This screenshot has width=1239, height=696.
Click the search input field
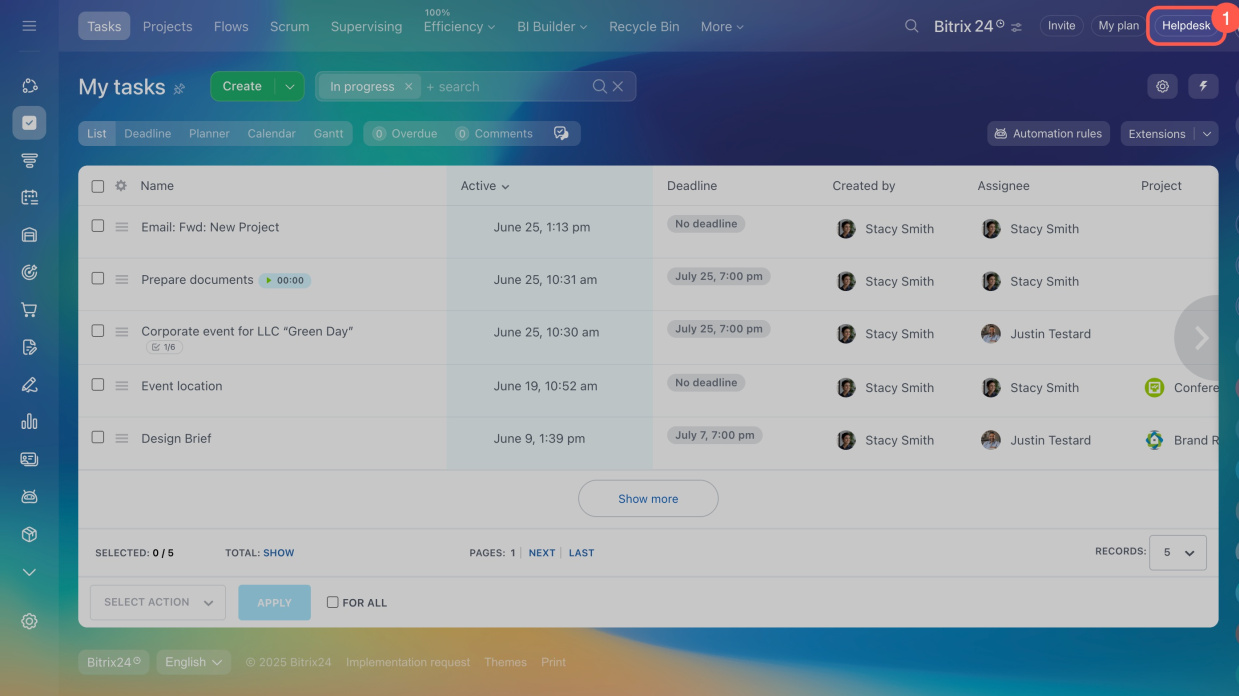click(x=505, y=87)
